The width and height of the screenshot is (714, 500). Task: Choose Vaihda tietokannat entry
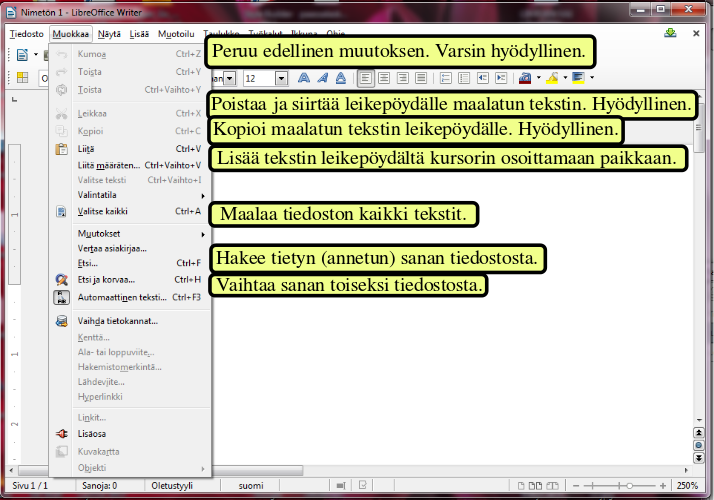point(130,321)
